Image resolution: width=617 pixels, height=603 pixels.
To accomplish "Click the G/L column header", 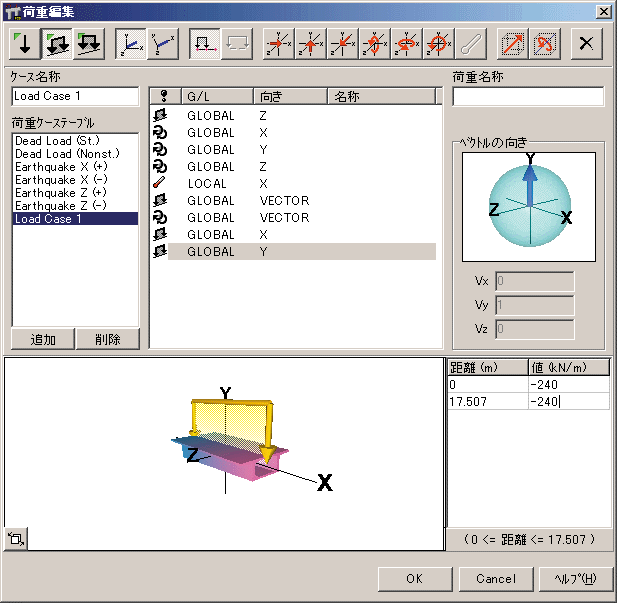I will [x=217, y=96].
